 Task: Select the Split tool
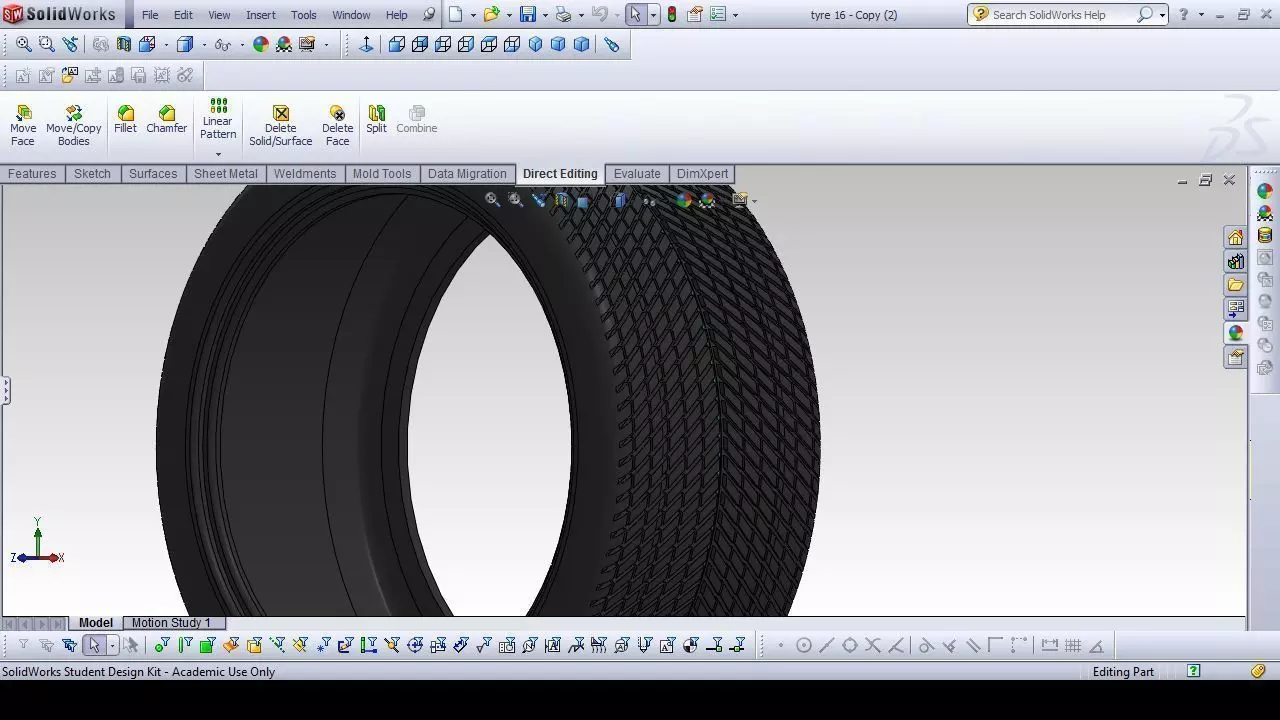(376, 119)
